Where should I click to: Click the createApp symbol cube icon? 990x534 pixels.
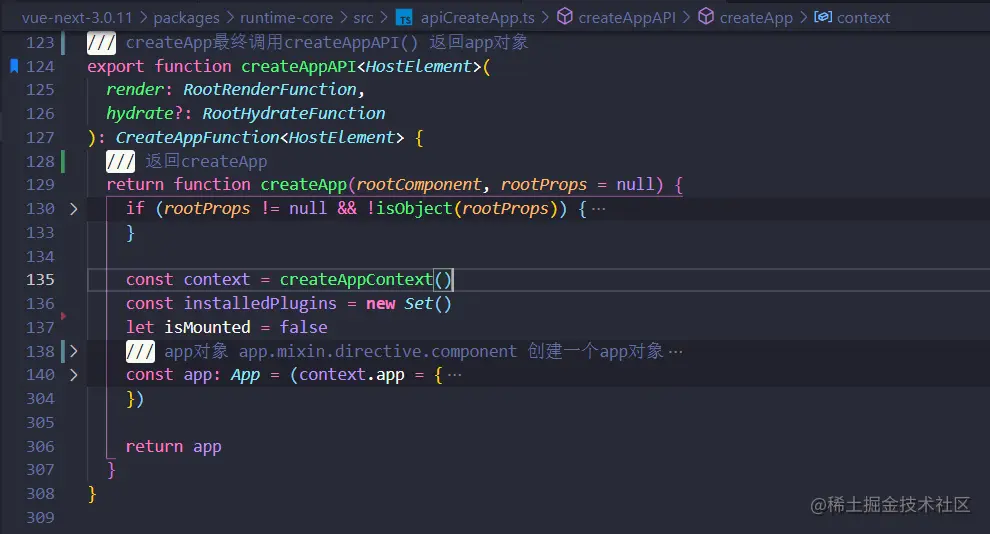706,16
